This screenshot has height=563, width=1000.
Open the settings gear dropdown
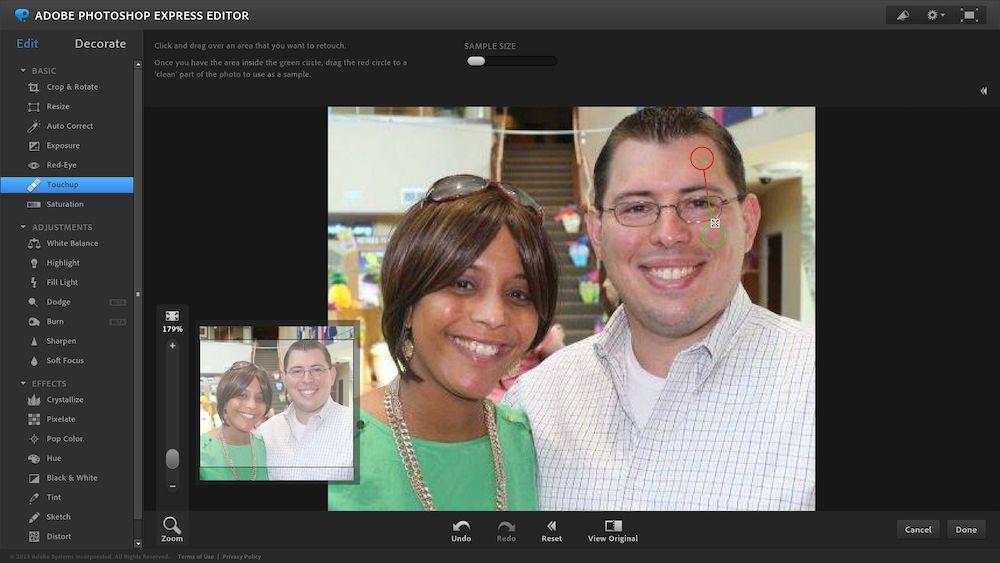[935, 15]
